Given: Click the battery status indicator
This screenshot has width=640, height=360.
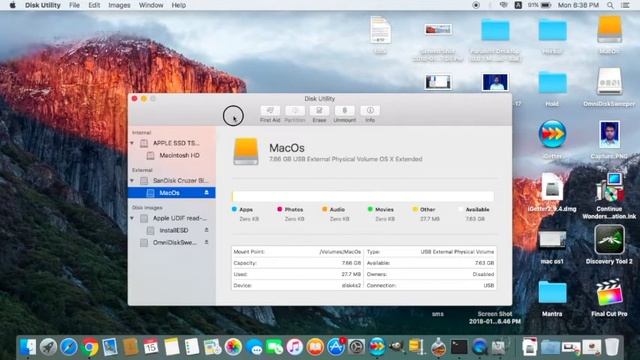Looking at the screenshot, I should point(540,5).
